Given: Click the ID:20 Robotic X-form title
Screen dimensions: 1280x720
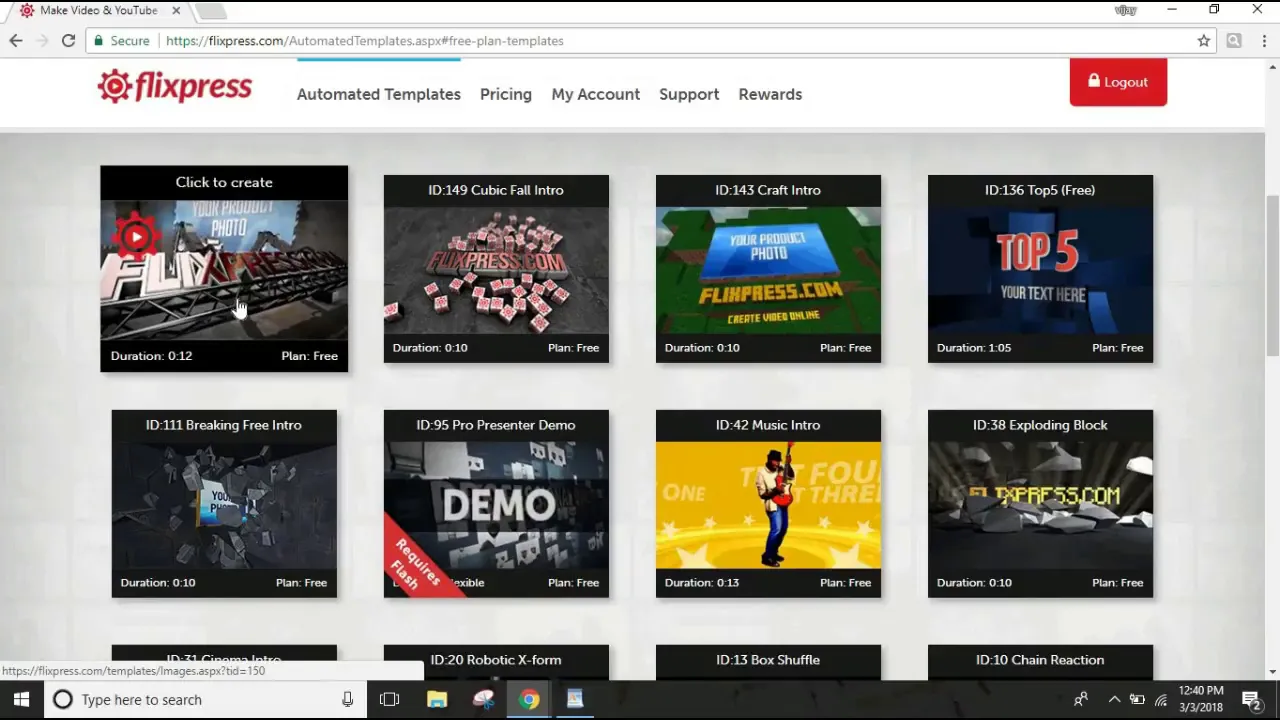Looking at the screenshot, I should (x=496, y=660).
